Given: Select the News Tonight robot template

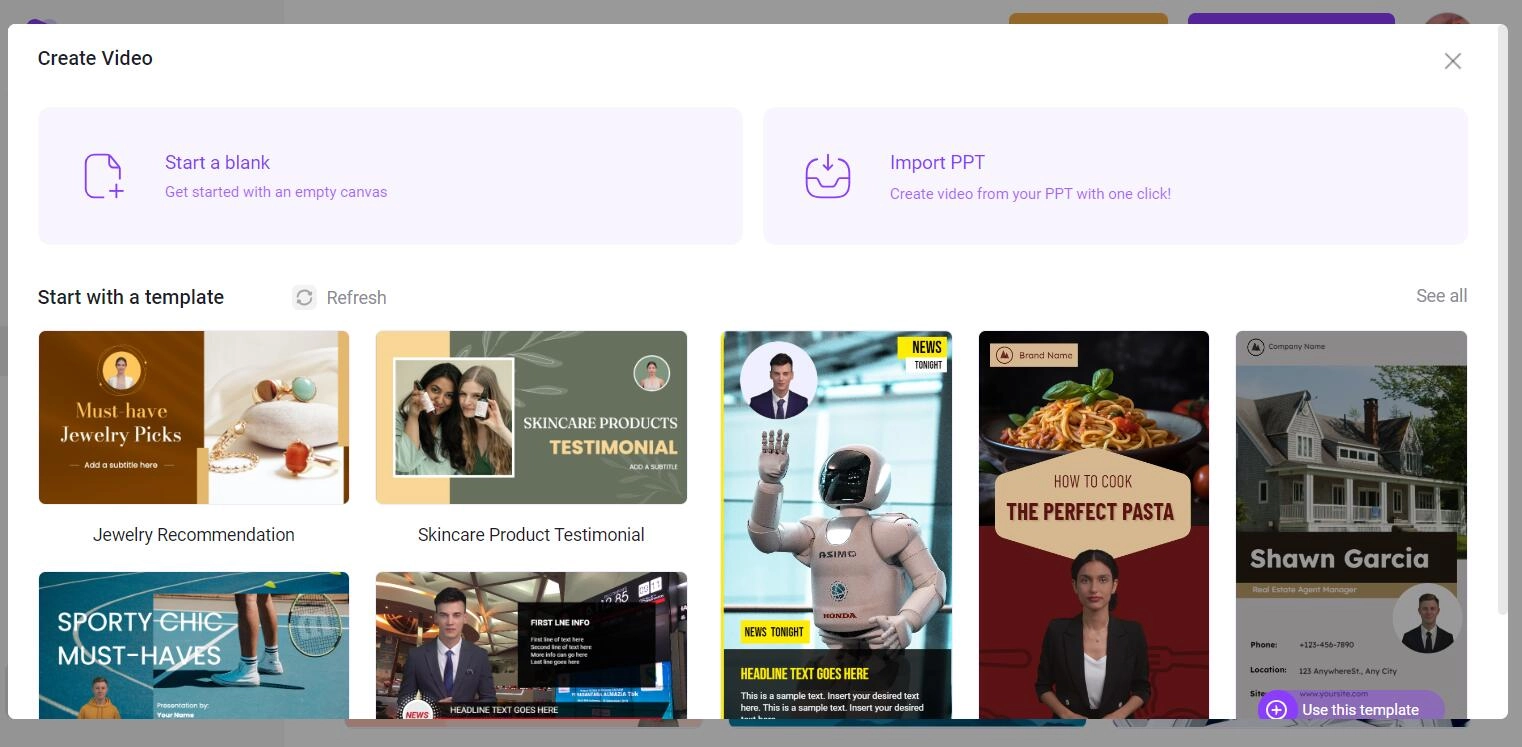Looking at the screenshot, I should click(x=836, y=525).
